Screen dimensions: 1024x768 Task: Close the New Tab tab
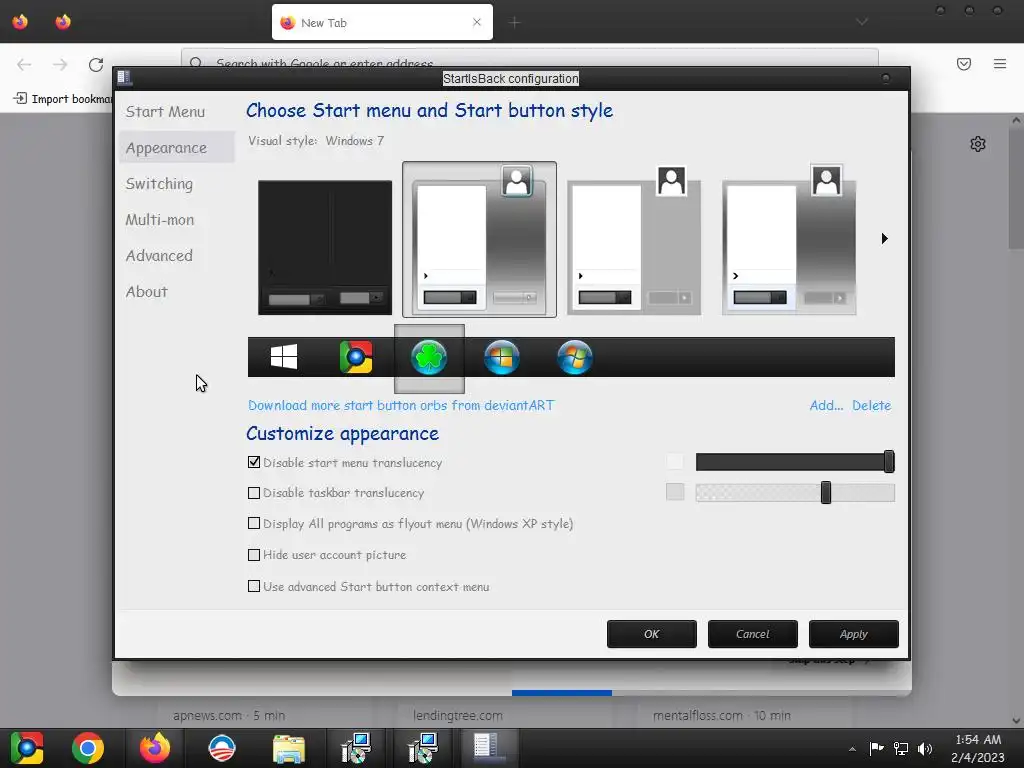477,22
